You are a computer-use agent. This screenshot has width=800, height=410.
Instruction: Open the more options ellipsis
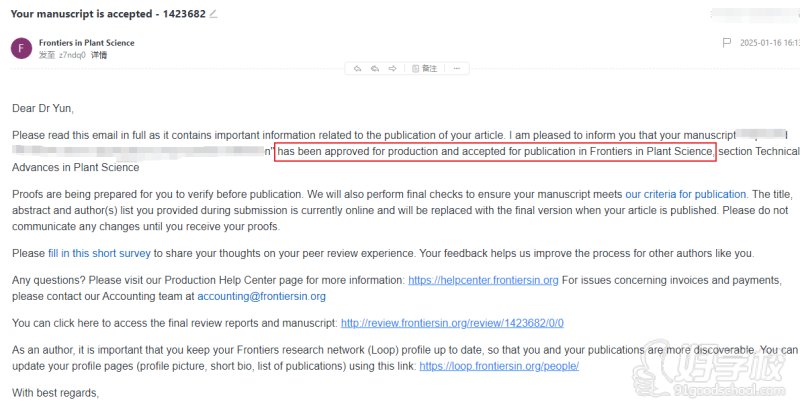457,68
